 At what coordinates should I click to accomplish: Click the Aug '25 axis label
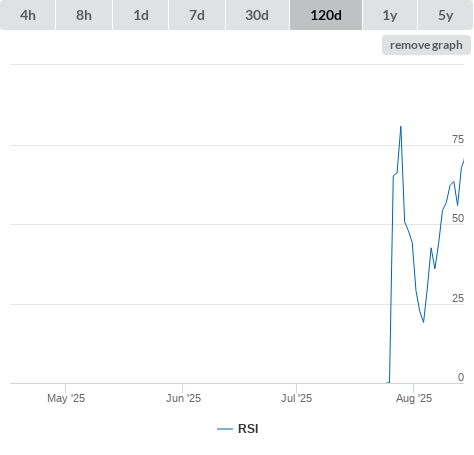point(414,398)
